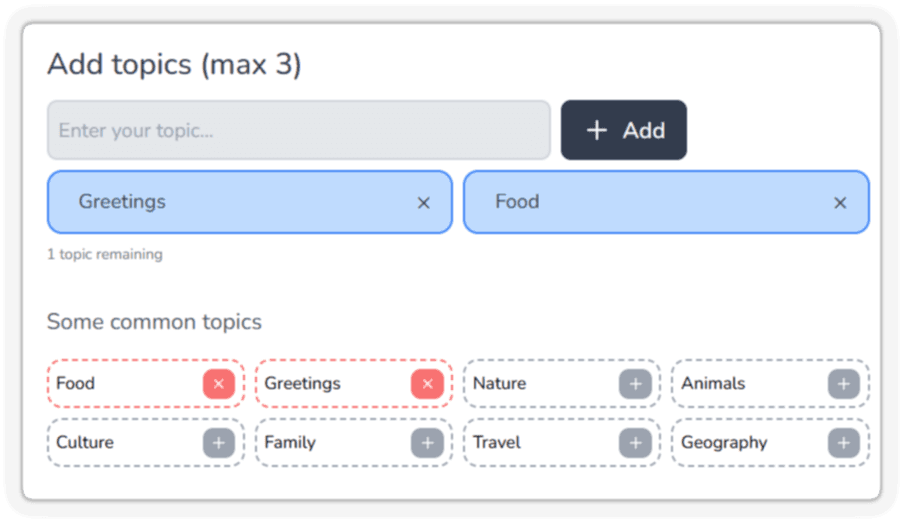Click red X on Food common topic
Viewport: 903px width, 523px height.
coord(219,384)
